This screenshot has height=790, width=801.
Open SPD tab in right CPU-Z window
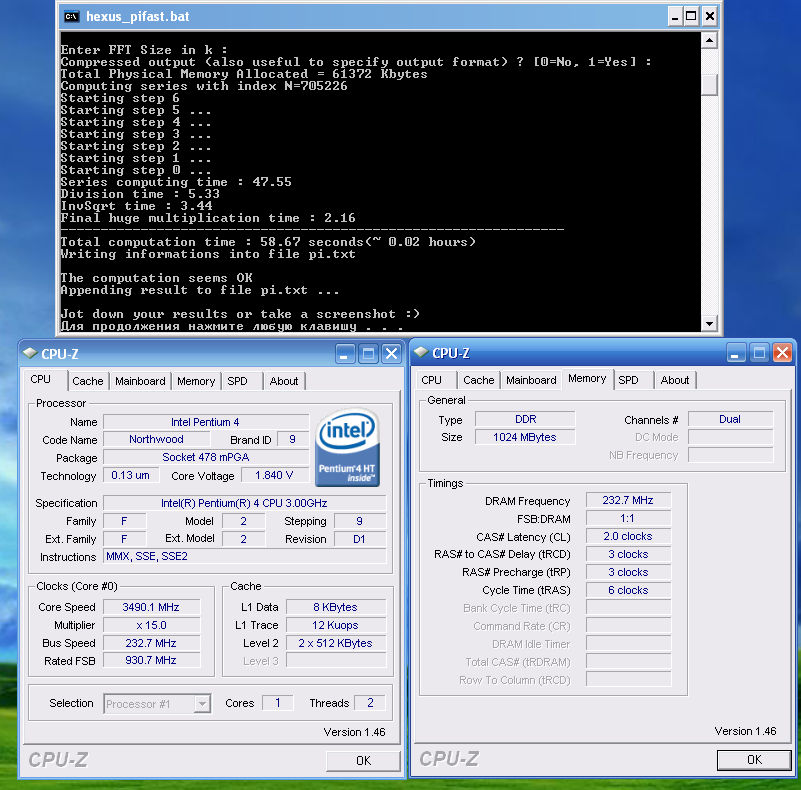628,380
